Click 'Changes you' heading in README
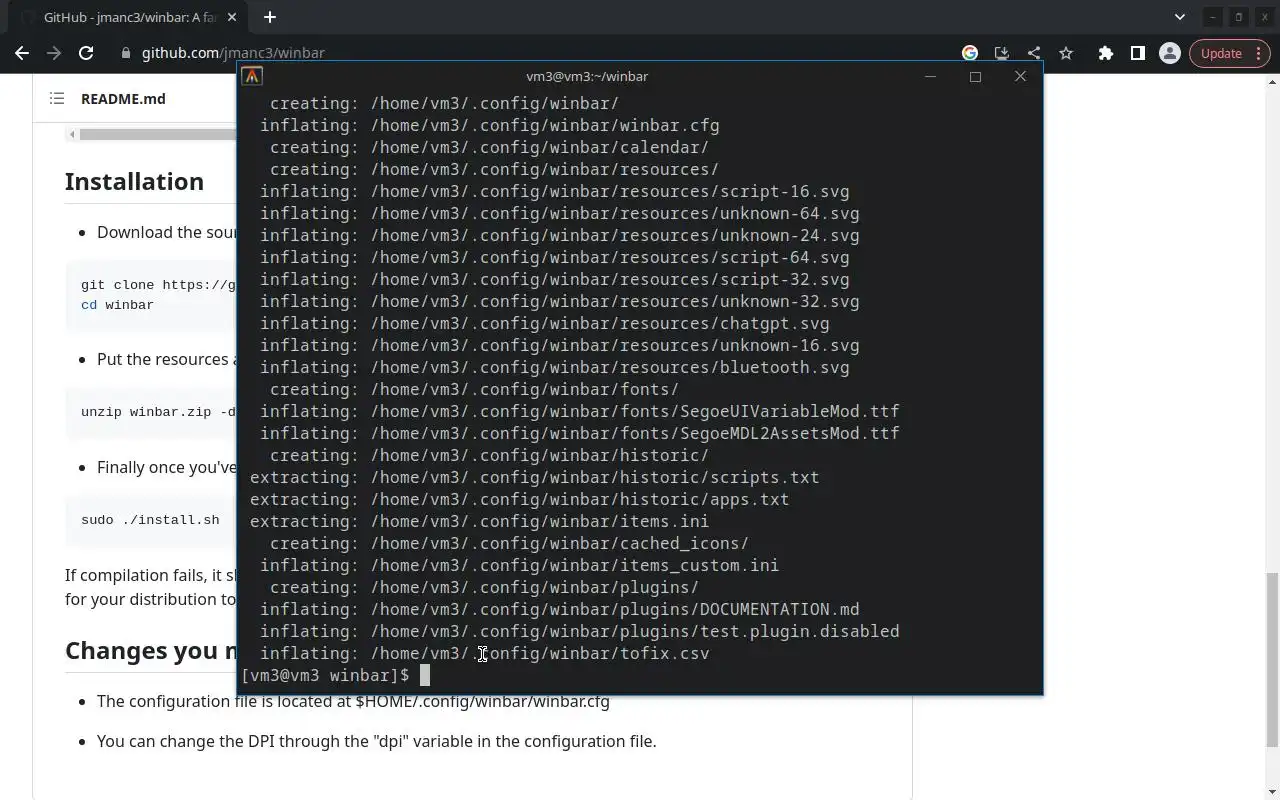The image size is (1280, 800). [x=150, y=650]
